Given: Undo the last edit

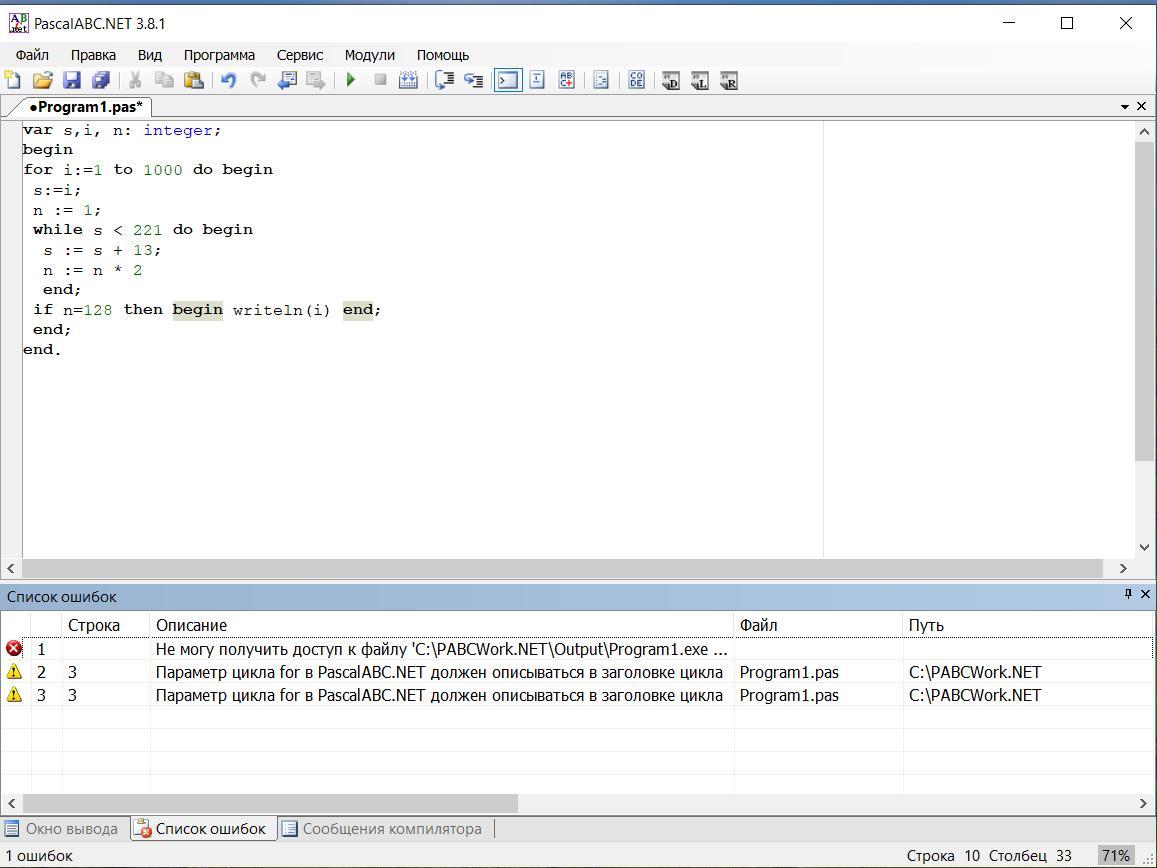Looking at the screenshot, I should point(228,81).
